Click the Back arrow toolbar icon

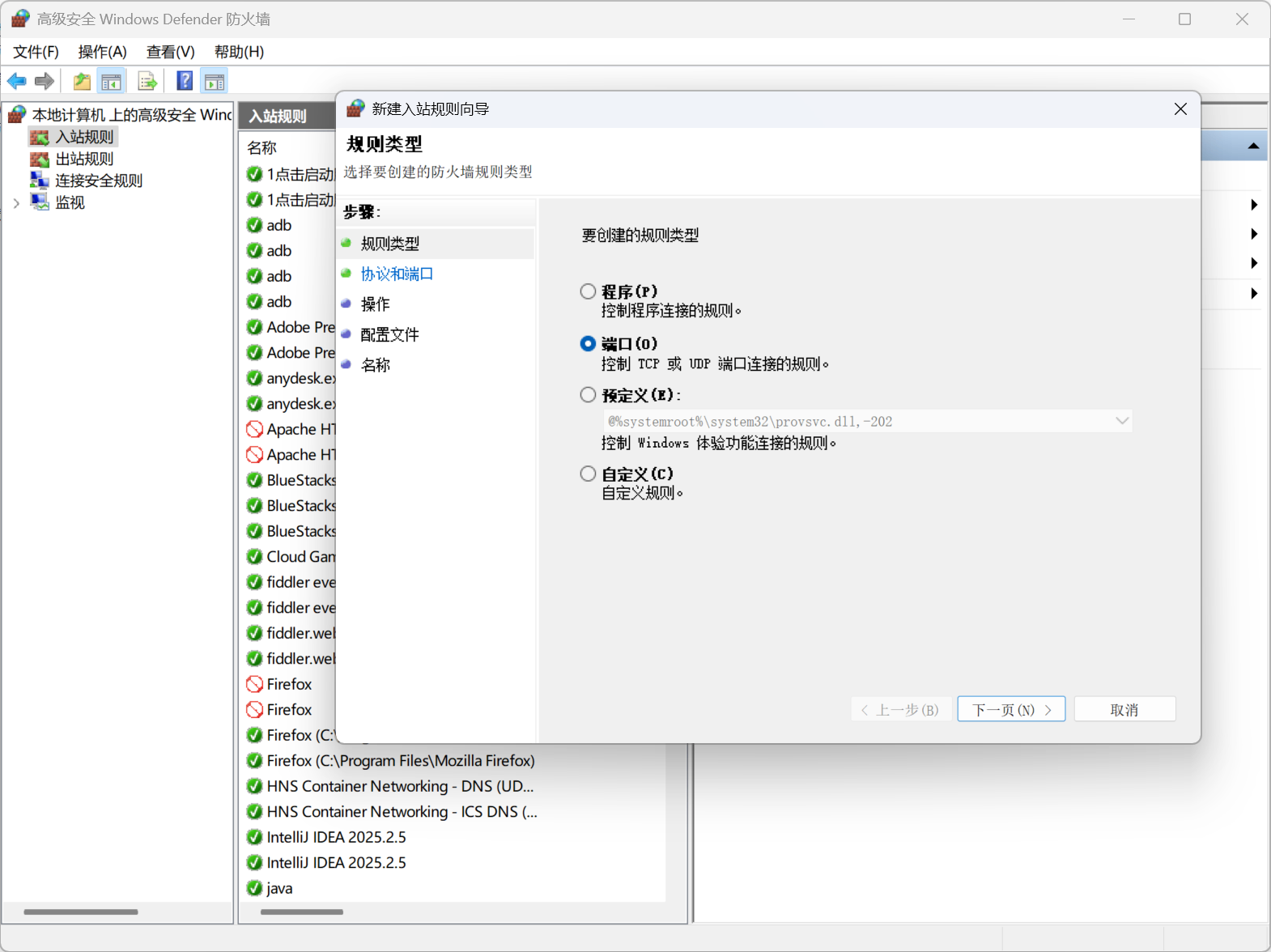(x=17, y=81)
